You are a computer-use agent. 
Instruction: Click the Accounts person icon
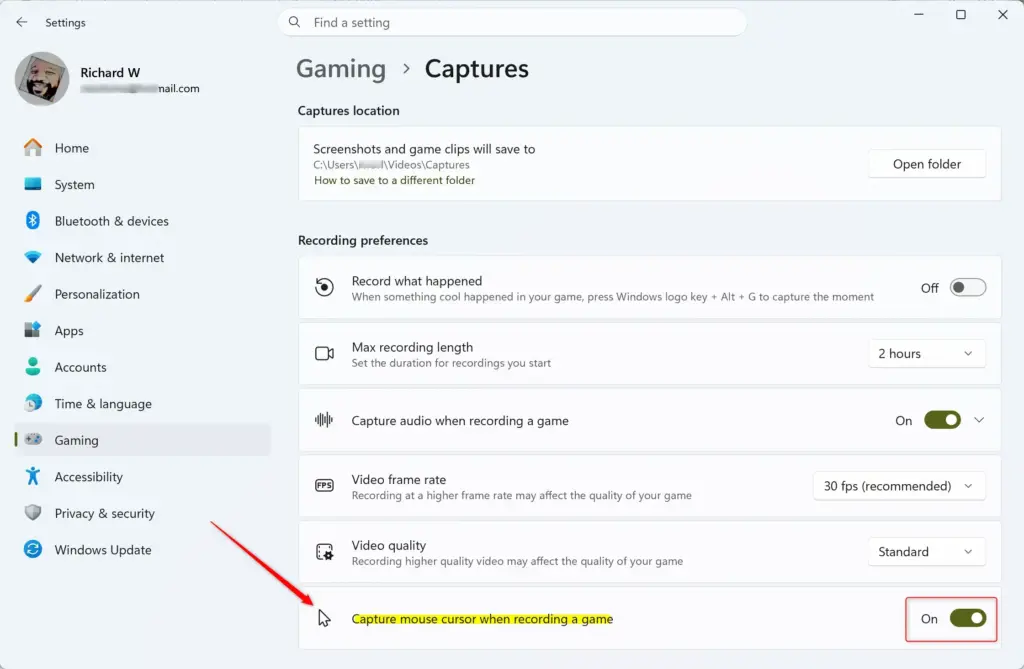33,367
